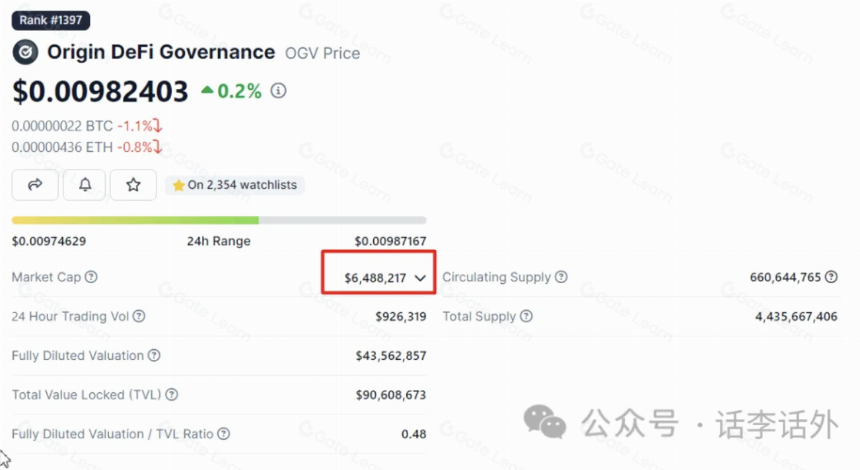Select the 24h high $0.00987167
Screen dimensions: 860x470
pyautogui.click(x=390, y=241)
